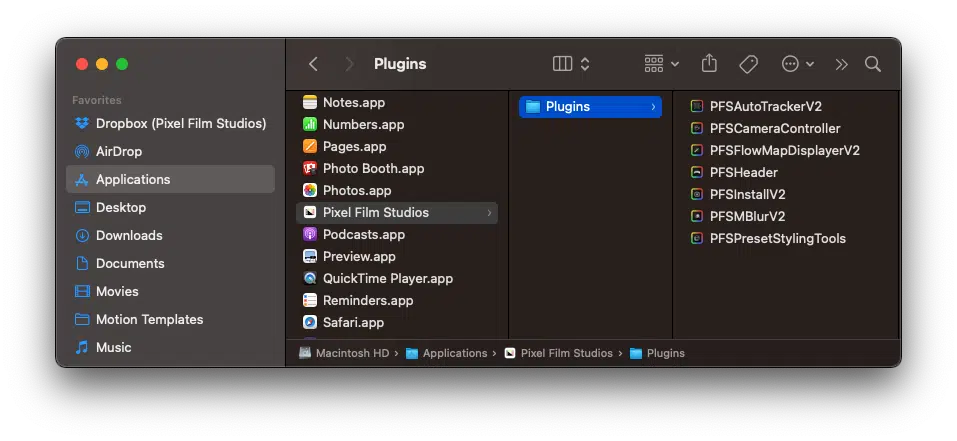Jump to Pixel Film Studios in path bar
Image resolution: width=957 pixels, height=441 pixels.
click(558, 353)
